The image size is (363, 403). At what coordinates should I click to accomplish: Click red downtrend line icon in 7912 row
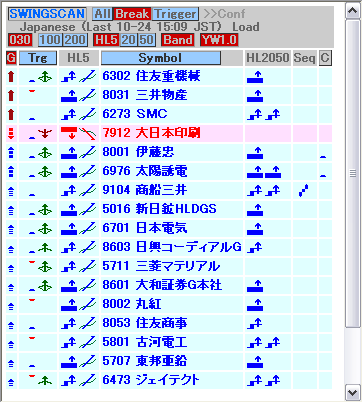point(88,133)
